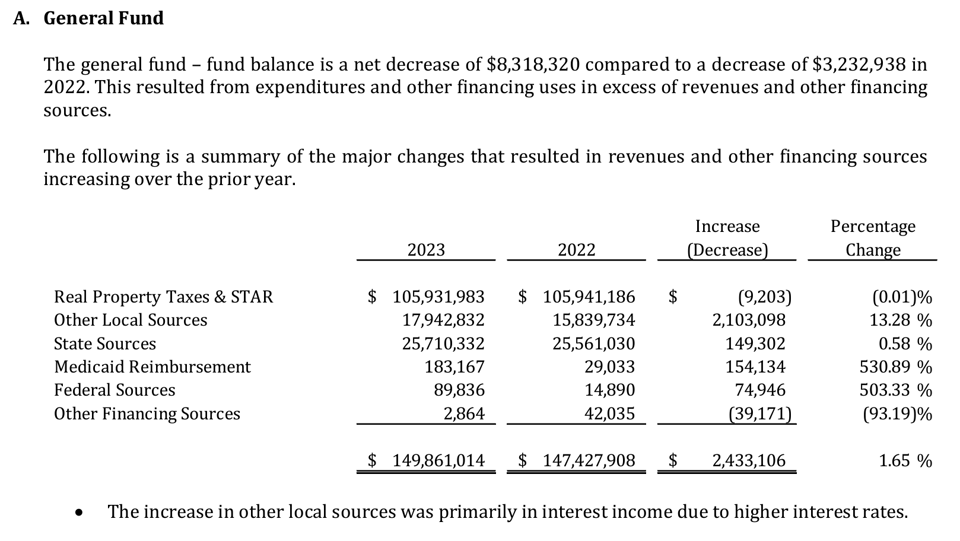This screenshot has height=541, width=960.
Task: Click the 2022 total value 147,427,908
Action: pos(588,461)
